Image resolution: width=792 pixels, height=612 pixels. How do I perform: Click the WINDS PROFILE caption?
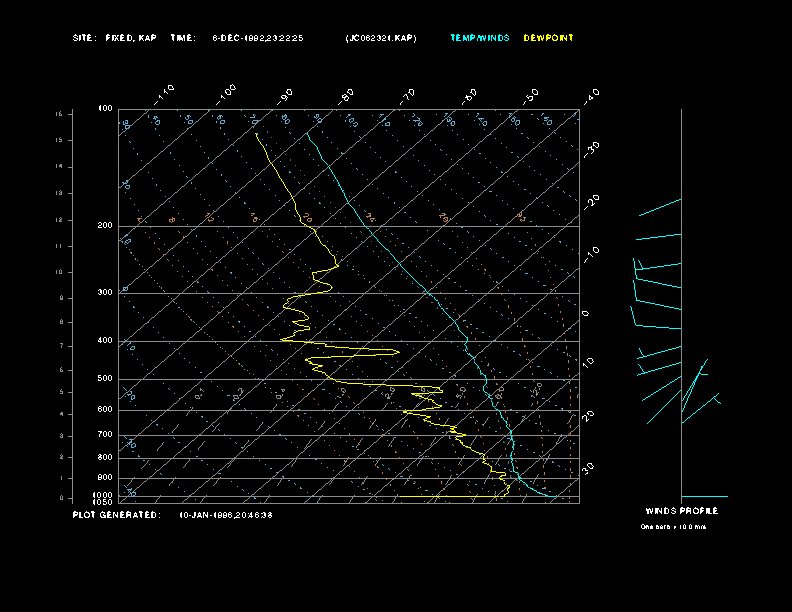(682, 511)
